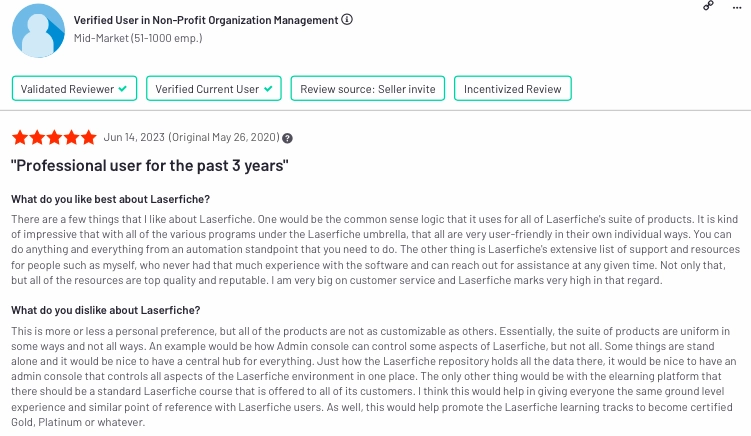Open review title Professional user for past 3 years
Image resolution: width=751 pixels, height=436 pixels.
(150, 166)
